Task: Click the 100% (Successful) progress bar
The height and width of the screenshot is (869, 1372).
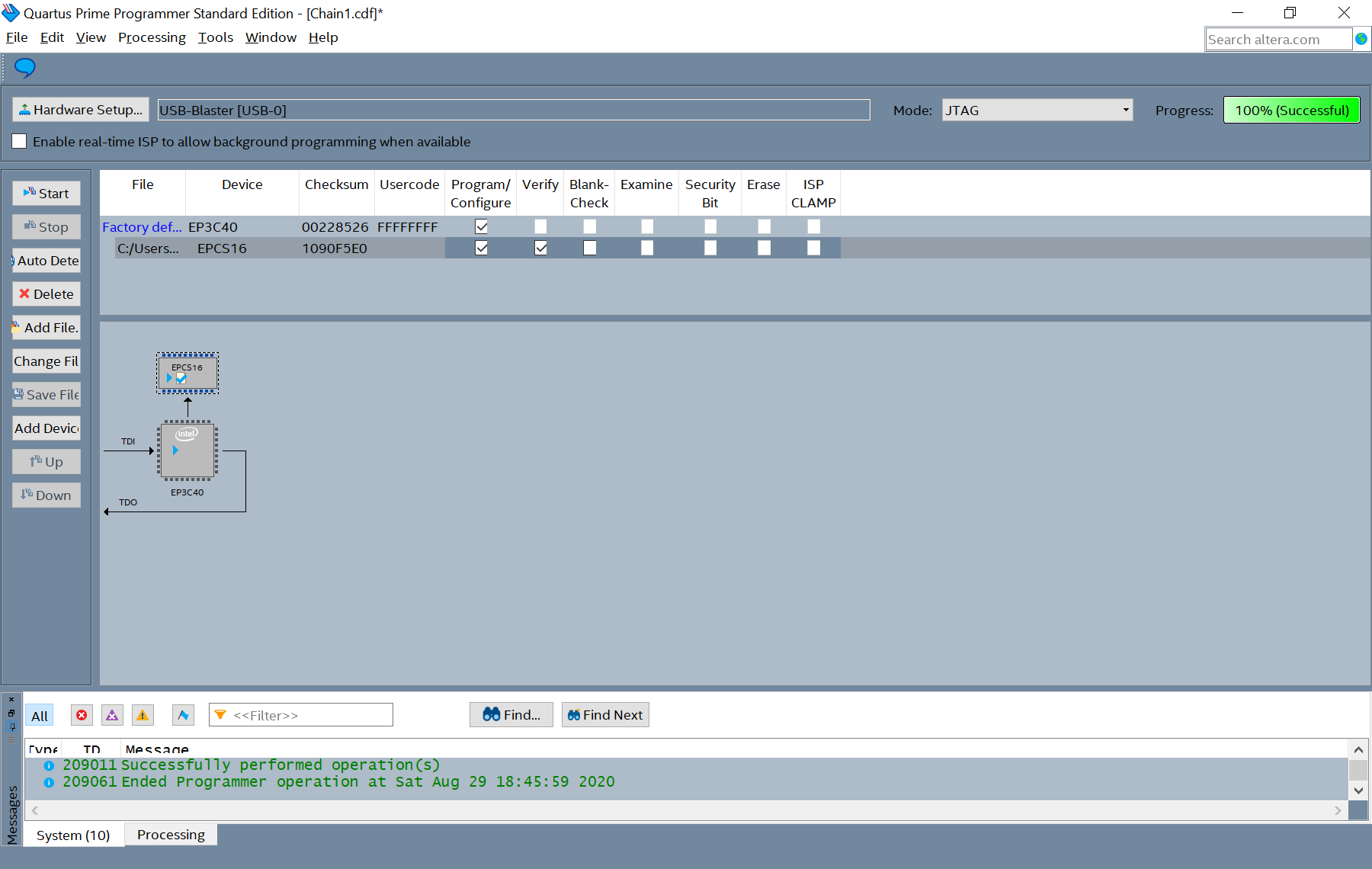Action: click(x=1292, y=110)
